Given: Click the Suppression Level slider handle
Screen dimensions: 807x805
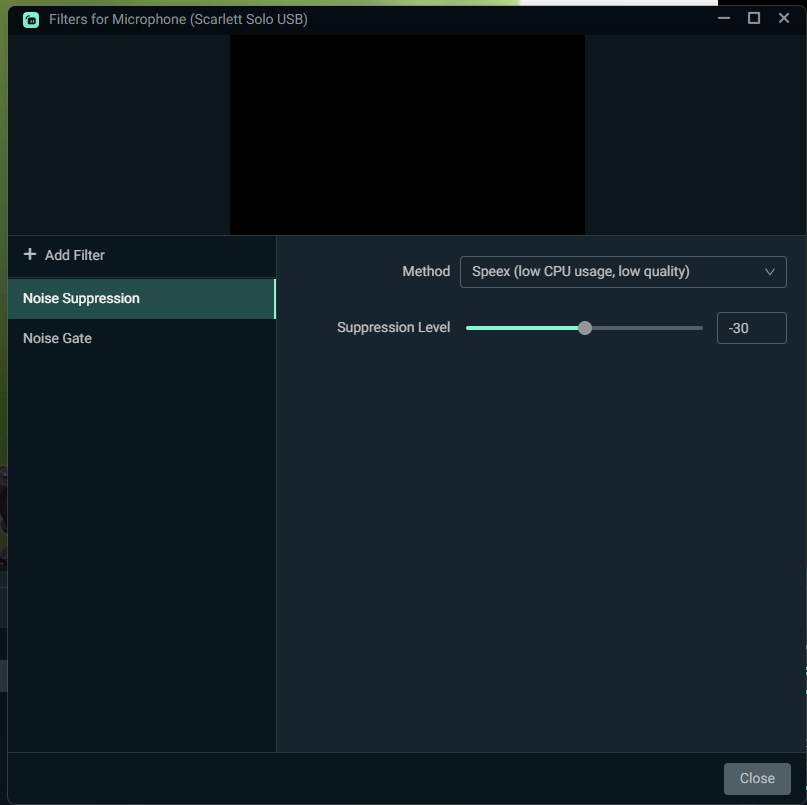Looking at the screenshot, I should (x=585, y=328).
